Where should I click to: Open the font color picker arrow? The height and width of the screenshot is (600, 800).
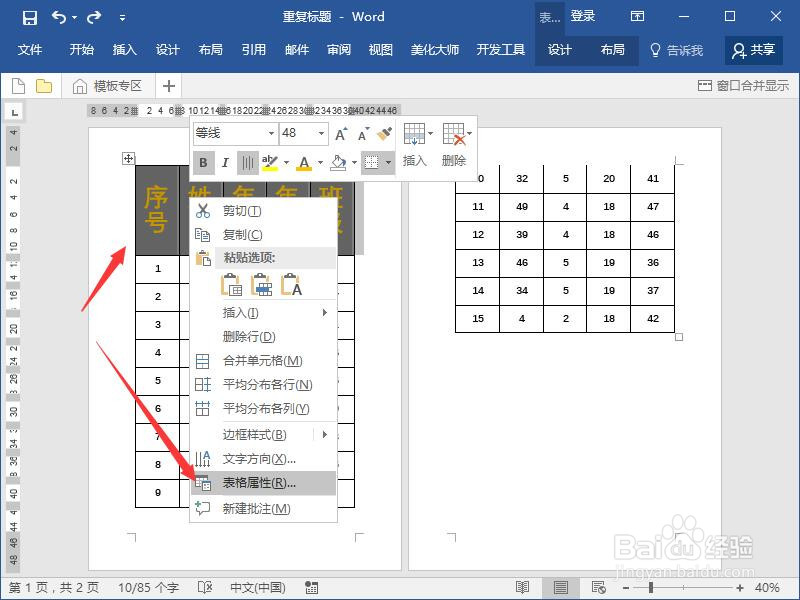coord(319,162)
